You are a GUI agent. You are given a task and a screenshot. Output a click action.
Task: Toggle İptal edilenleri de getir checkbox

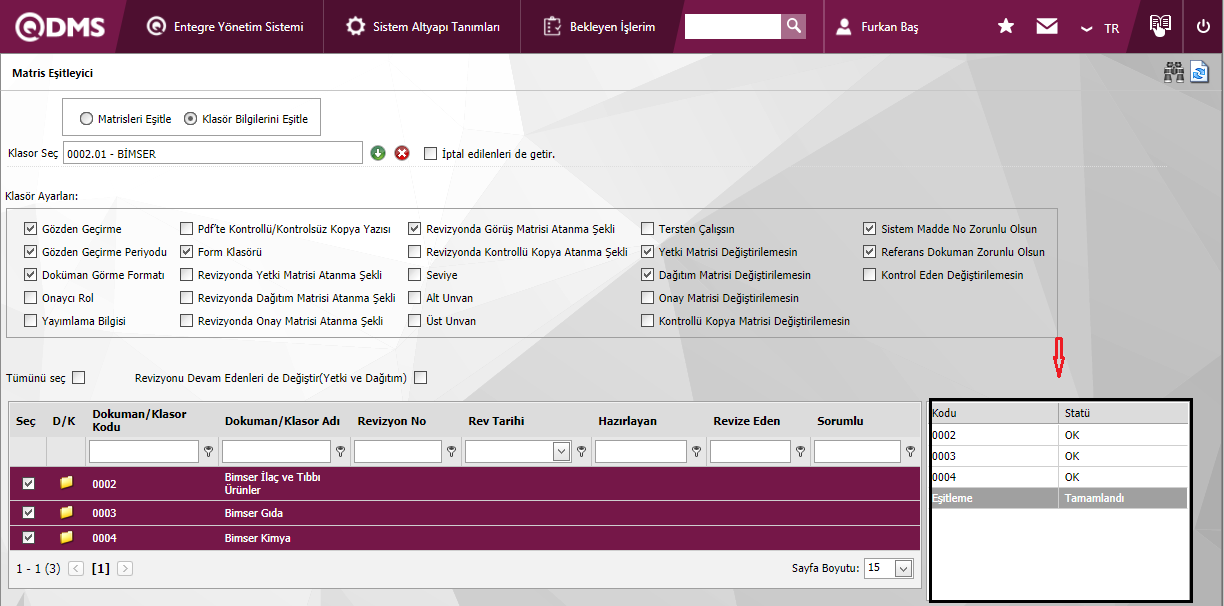(431, 153)
